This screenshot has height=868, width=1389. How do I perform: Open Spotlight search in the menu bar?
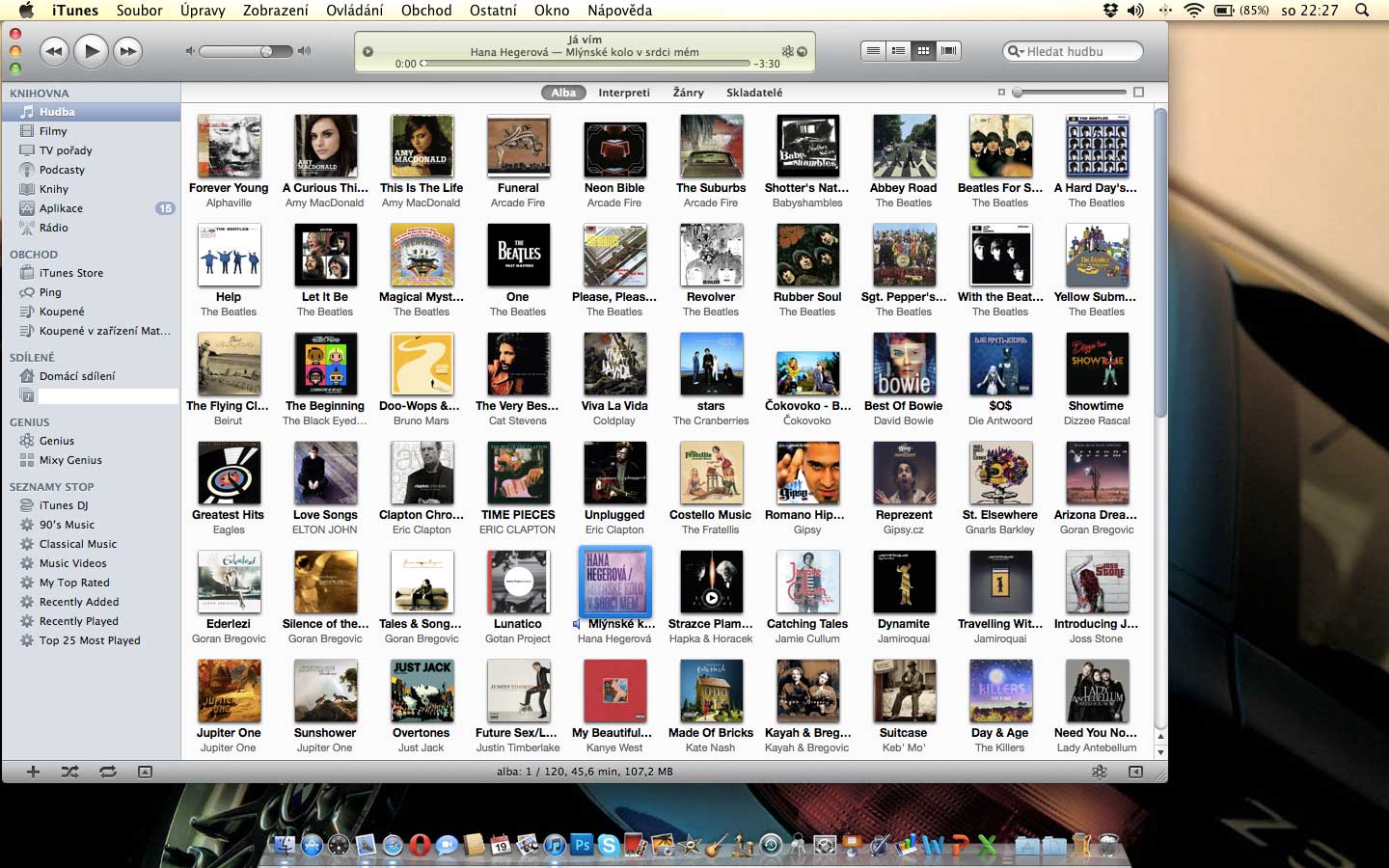(x=1362, y=11)
